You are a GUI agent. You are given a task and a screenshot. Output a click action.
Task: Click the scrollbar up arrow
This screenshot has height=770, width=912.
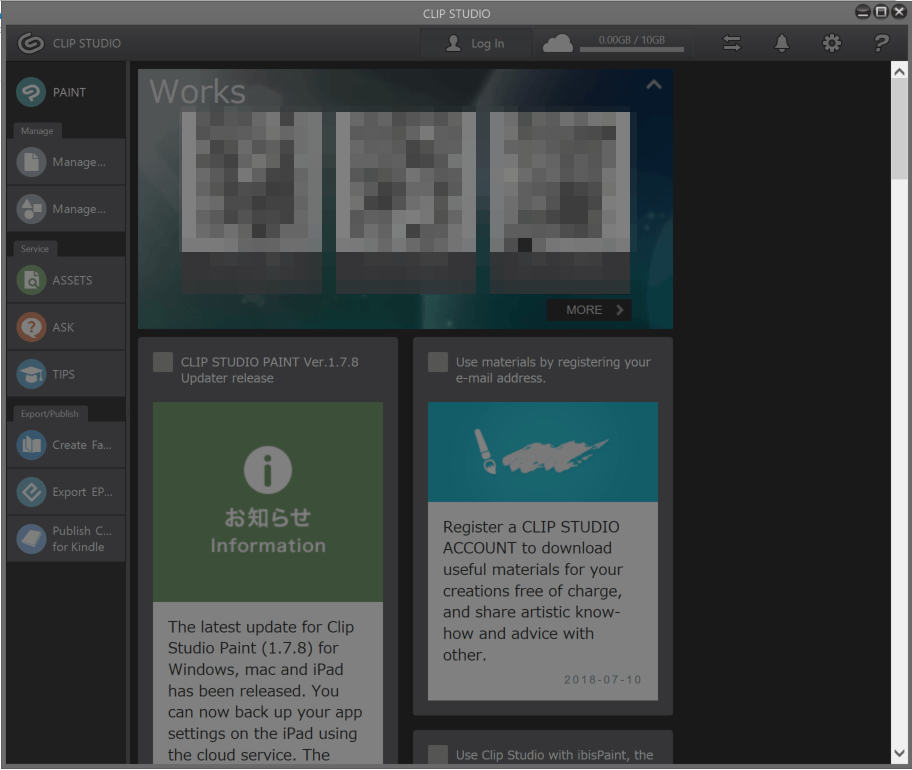pyautogui.click(x=899, y=72)
